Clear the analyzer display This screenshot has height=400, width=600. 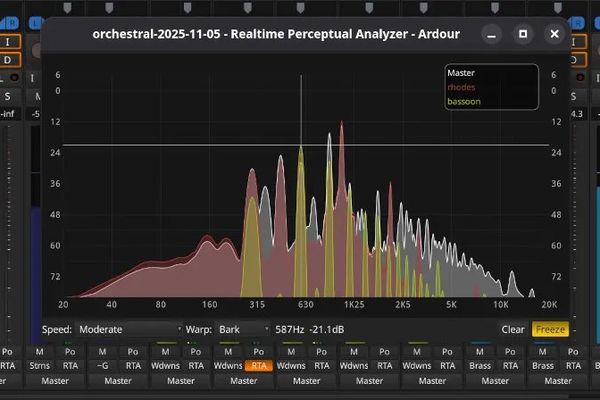[x=513, y=329]
